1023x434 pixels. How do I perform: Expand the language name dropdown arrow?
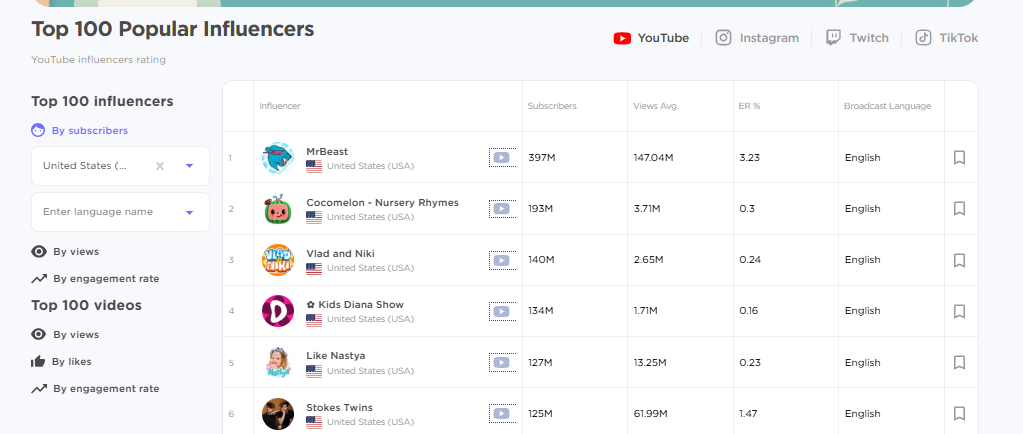click(189, 212)
